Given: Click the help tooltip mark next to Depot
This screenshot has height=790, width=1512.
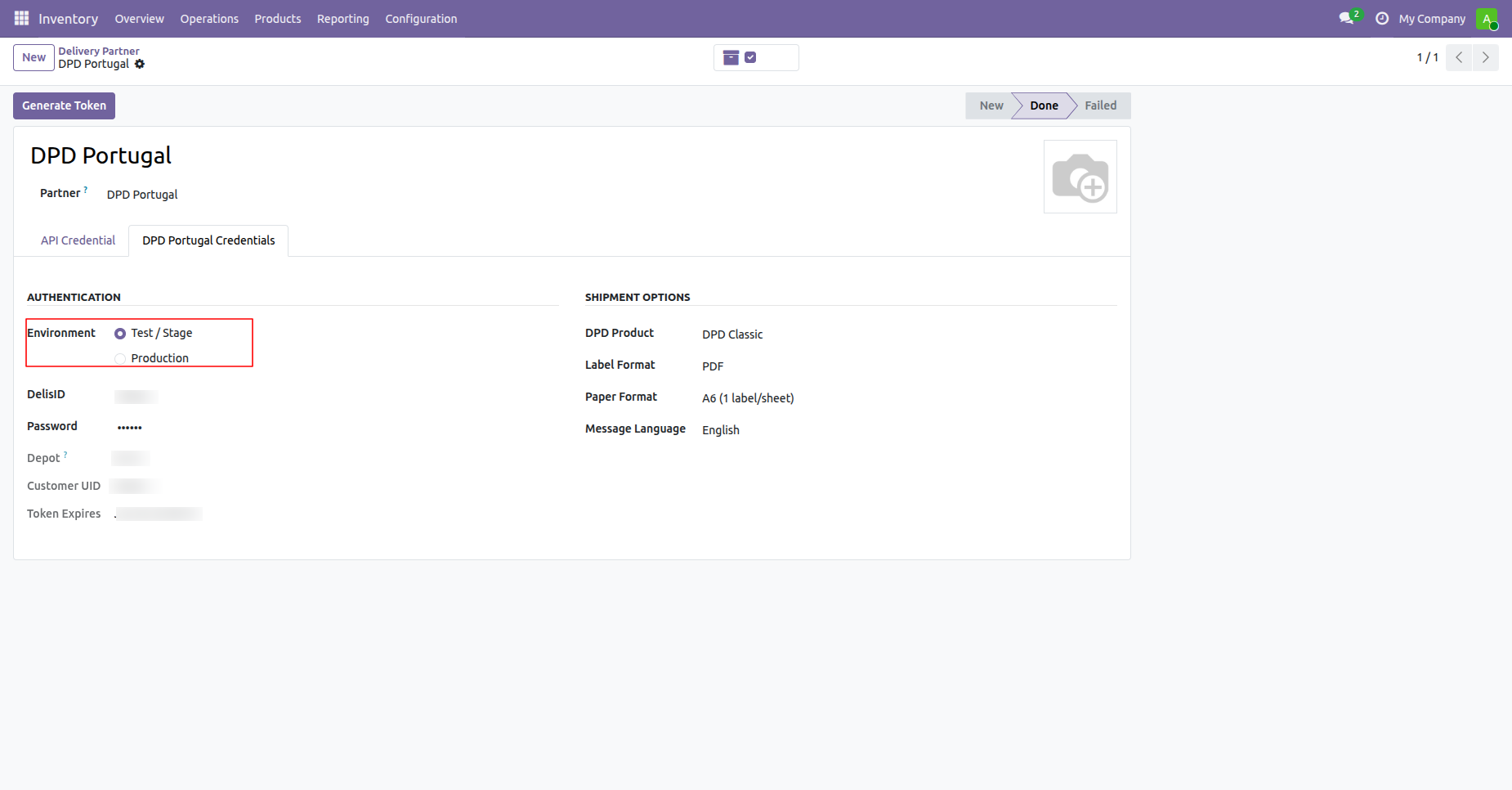Looking at the screenshot, I should click(x=66, y=455).
